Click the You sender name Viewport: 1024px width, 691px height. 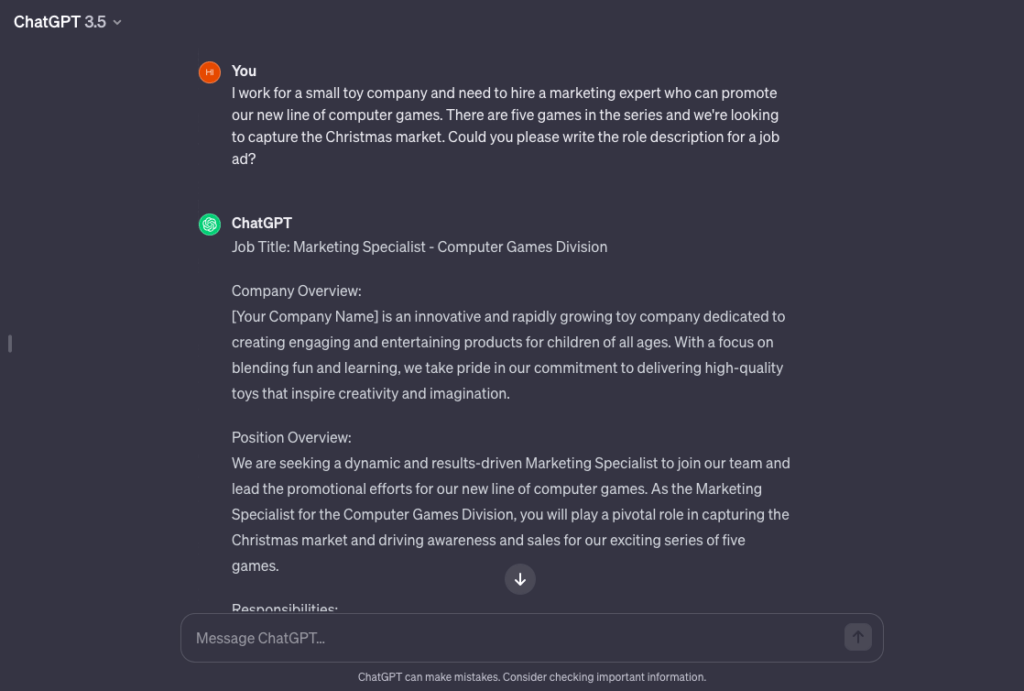click(243, 71)
